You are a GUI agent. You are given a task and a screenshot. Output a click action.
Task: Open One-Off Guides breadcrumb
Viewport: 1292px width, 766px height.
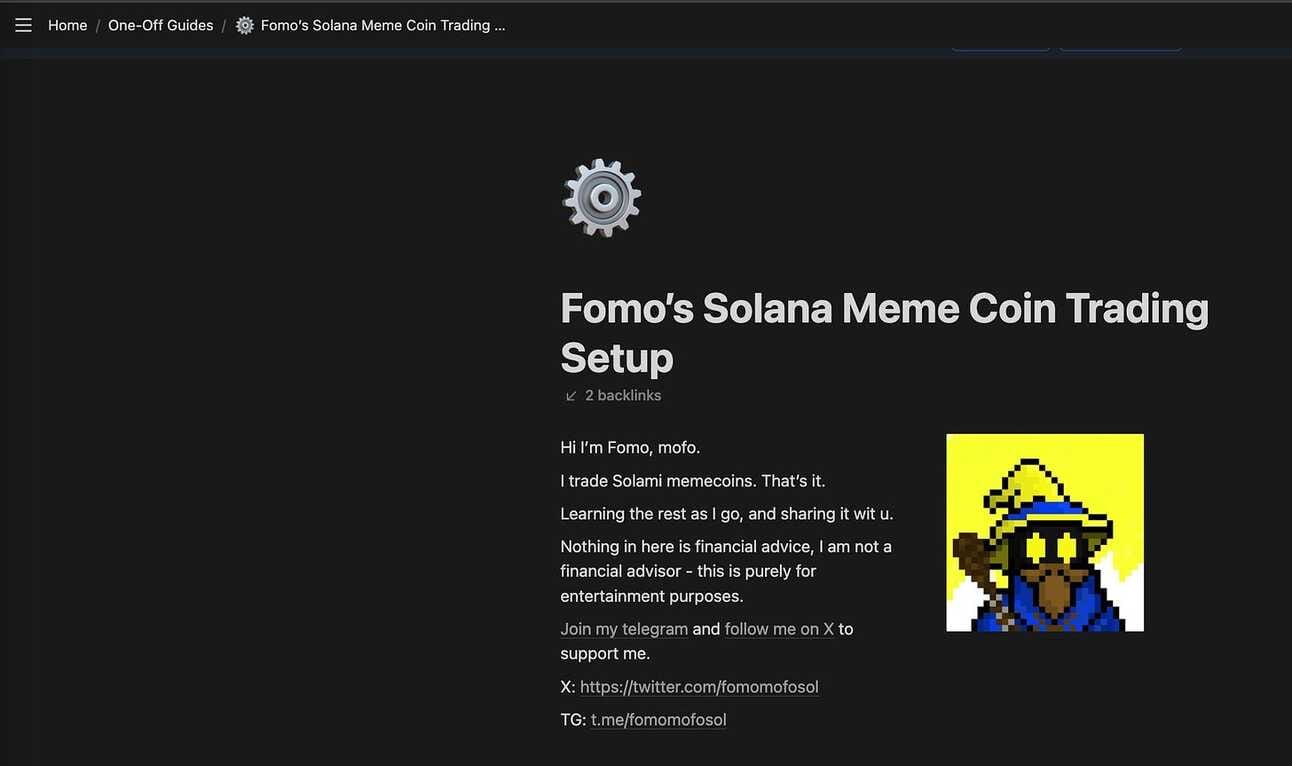(160, 25)
